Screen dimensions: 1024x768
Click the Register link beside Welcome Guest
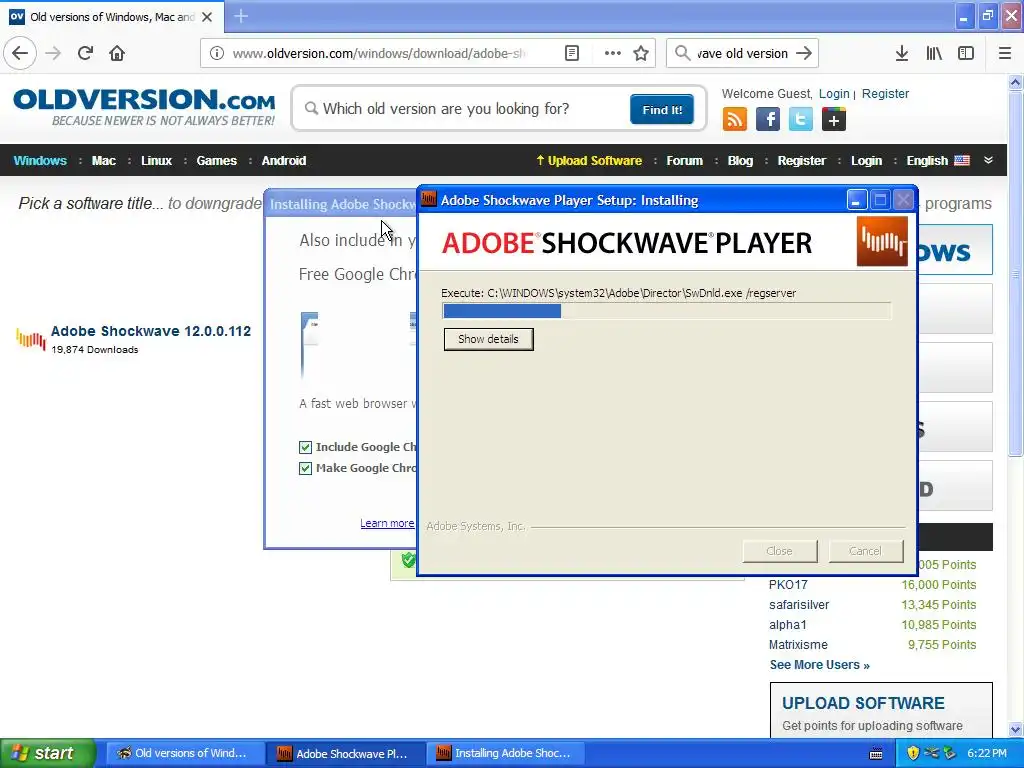tap(885, 93)
